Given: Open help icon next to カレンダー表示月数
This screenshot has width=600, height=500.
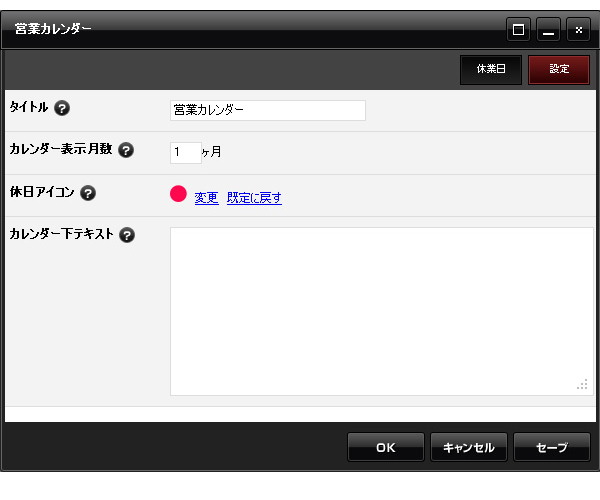Looking at the screenshot, I should (x=126, y=150).
